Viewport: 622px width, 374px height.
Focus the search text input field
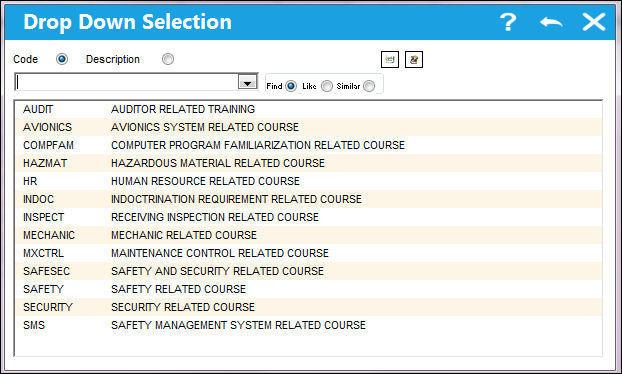[127, 82]
